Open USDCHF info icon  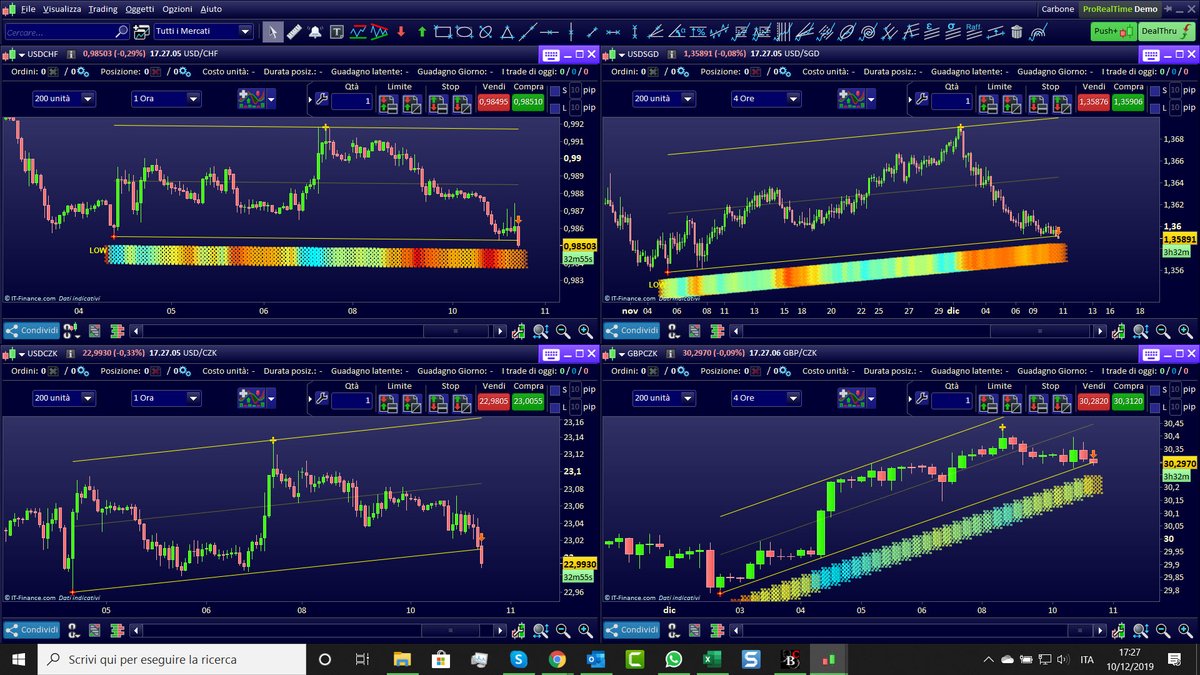point(71,54)
